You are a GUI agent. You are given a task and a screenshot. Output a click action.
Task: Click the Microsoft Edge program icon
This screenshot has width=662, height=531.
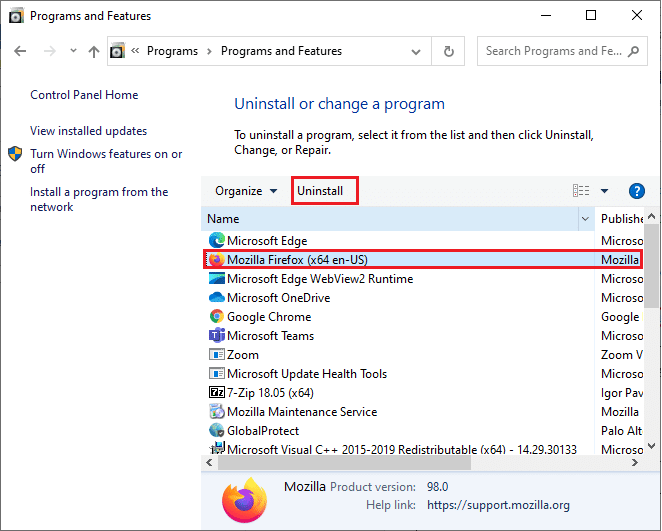(217, 240)
